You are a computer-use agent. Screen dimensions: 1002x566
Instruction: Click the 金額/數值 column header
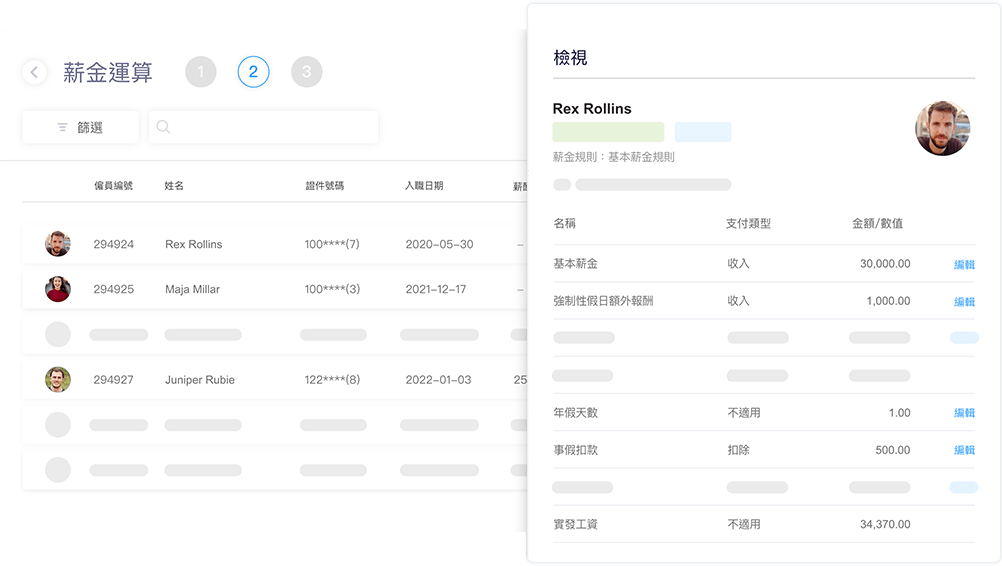click(x=877, y=224)
